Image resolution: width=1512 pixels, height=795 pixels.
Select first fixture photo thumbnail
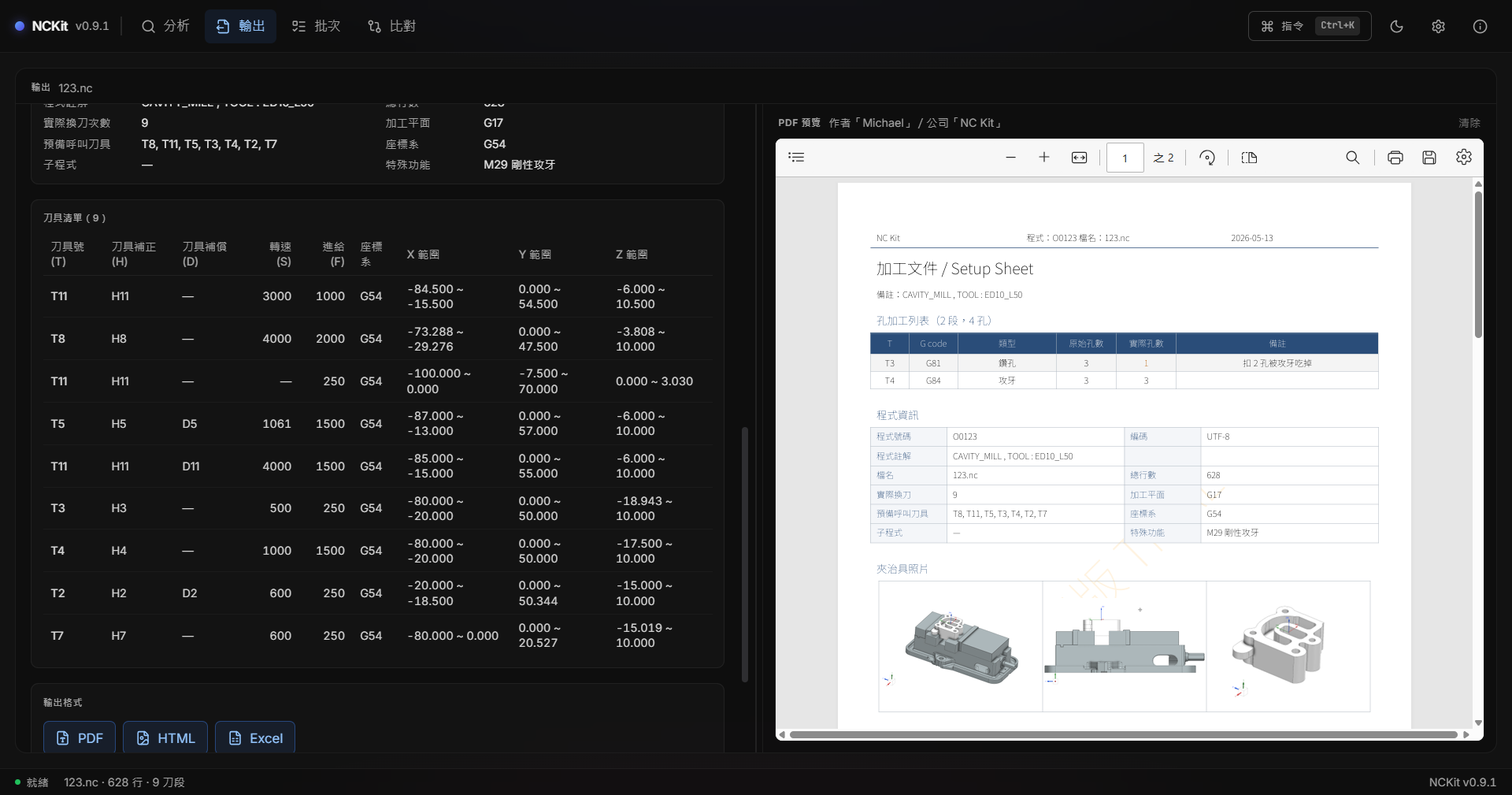[x=961, y=646]
